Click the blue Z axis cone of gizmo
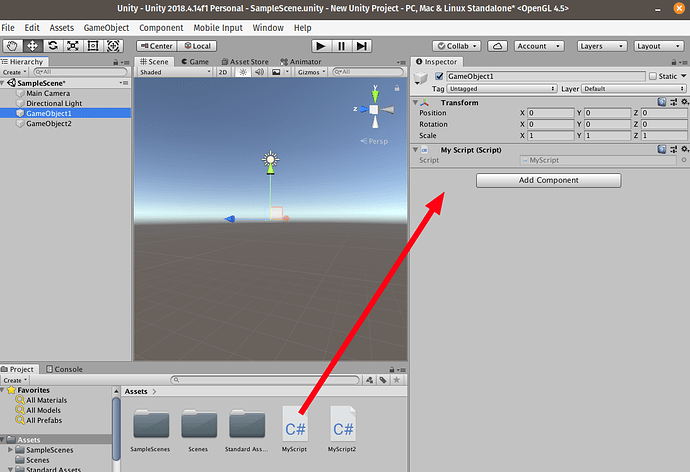 point(363,109)
